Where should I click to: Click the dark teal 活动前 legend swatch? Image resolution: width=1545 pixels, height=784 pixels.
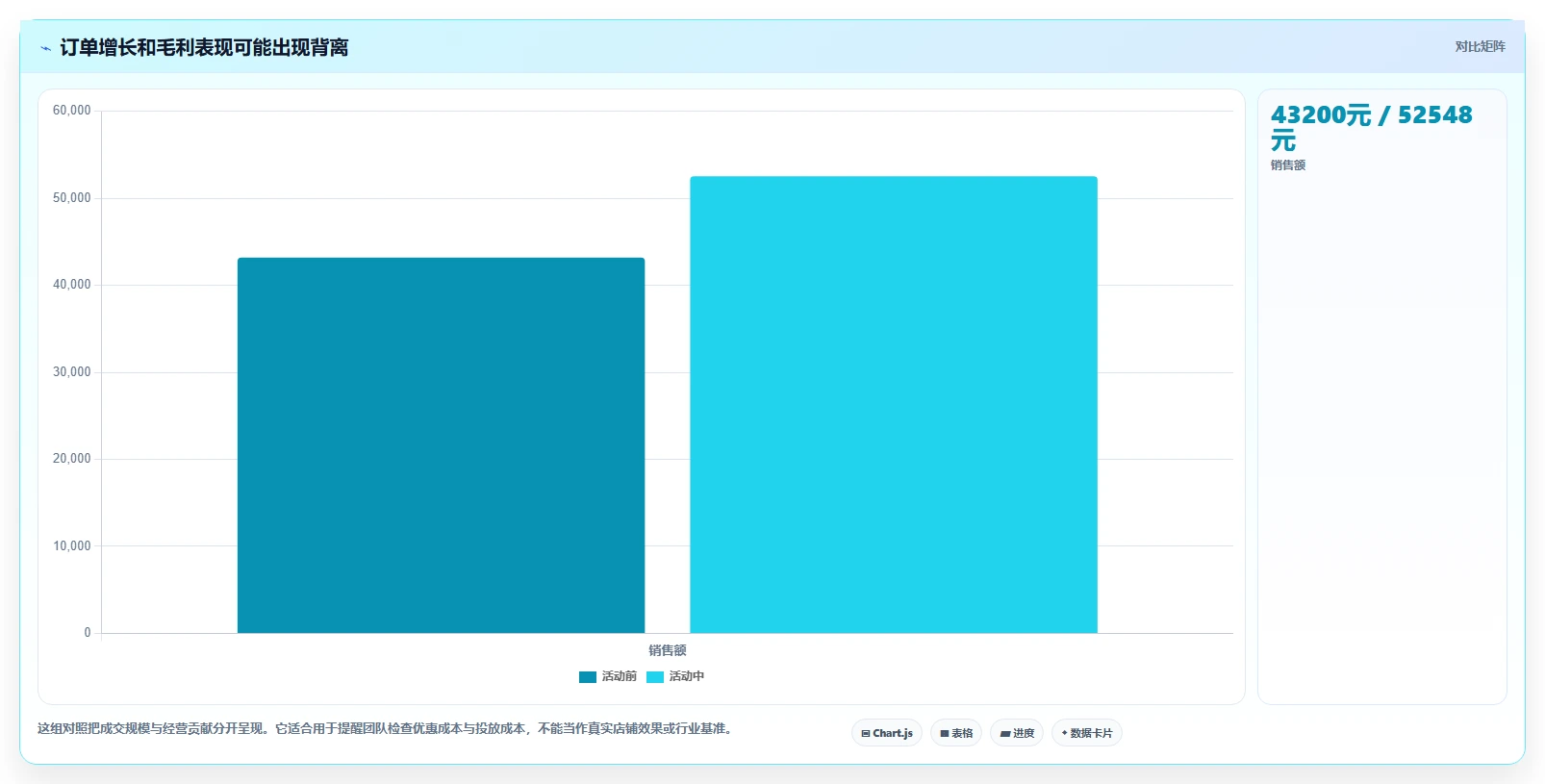pyautogui.click(x=588, y=677)
